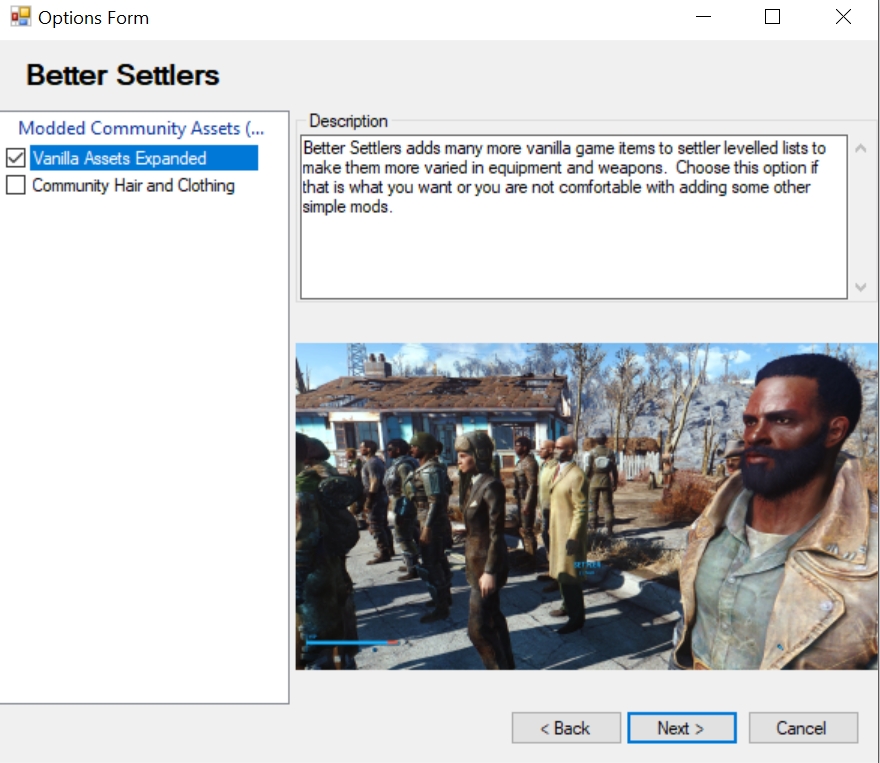This screenshot has width=880, height=763.
Task: Return with the Back button
Action: pos(566,728)
